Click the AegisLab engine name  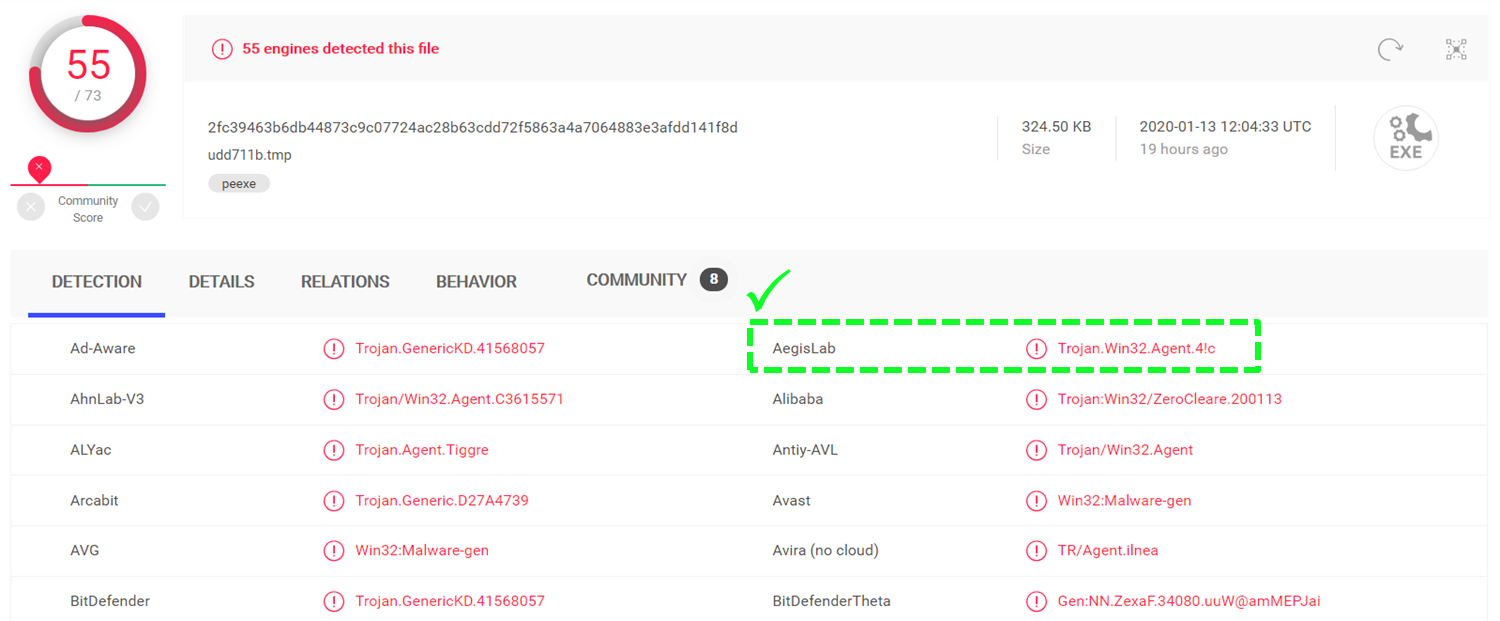804,349
